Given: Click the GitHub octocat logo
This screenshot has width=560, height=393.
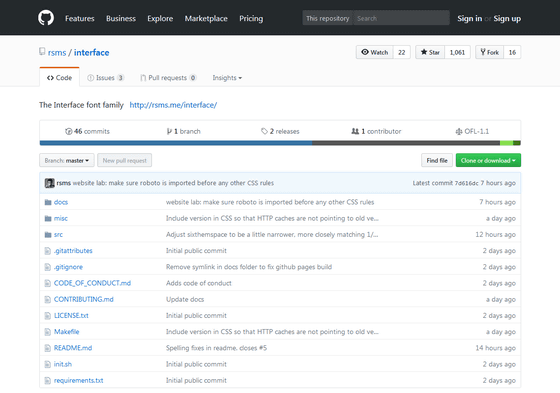Looking at the screenshot, I should click(x=46, y=18).
